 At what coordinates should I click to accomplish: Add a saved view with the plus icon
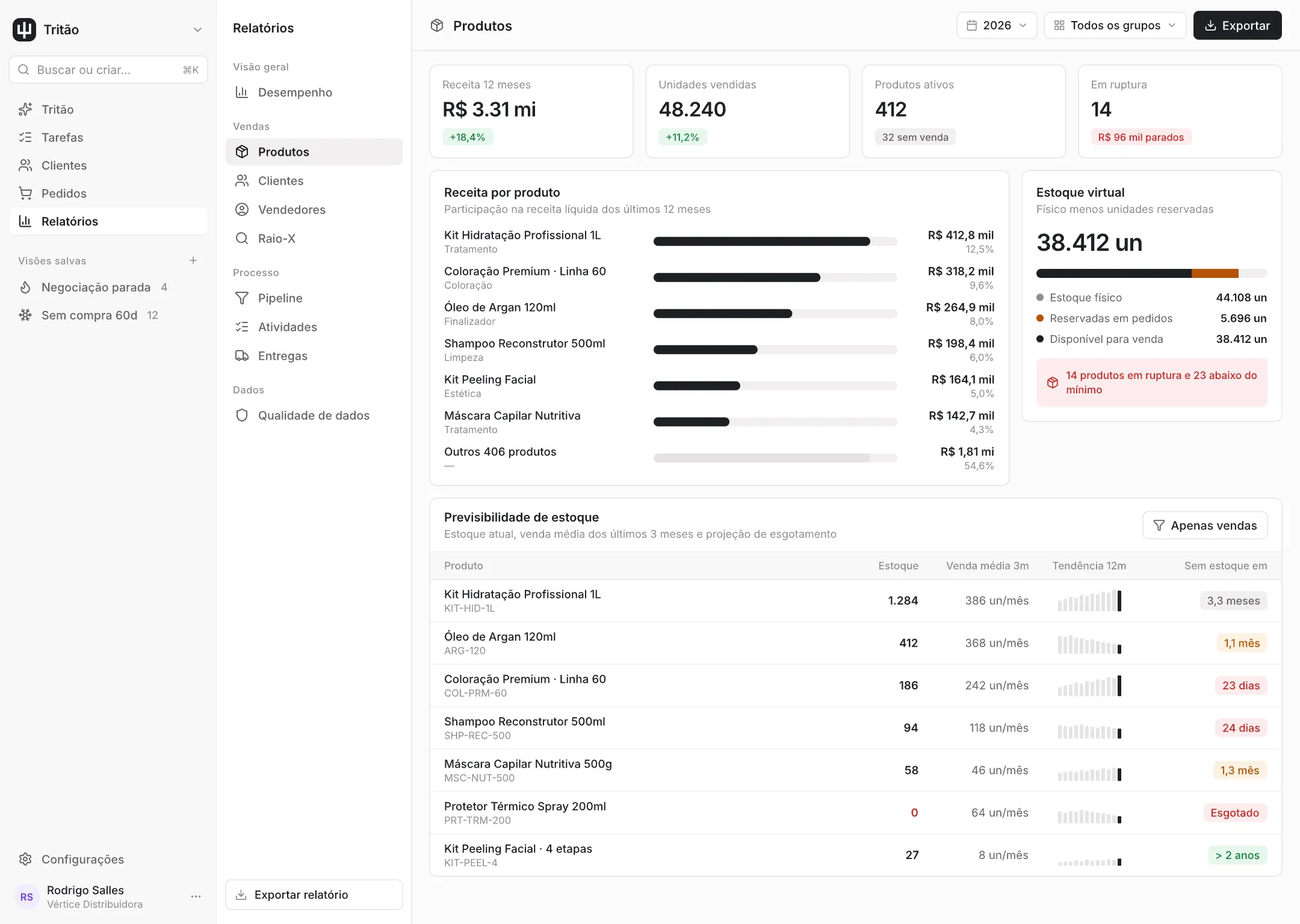(x=193, y=260)
